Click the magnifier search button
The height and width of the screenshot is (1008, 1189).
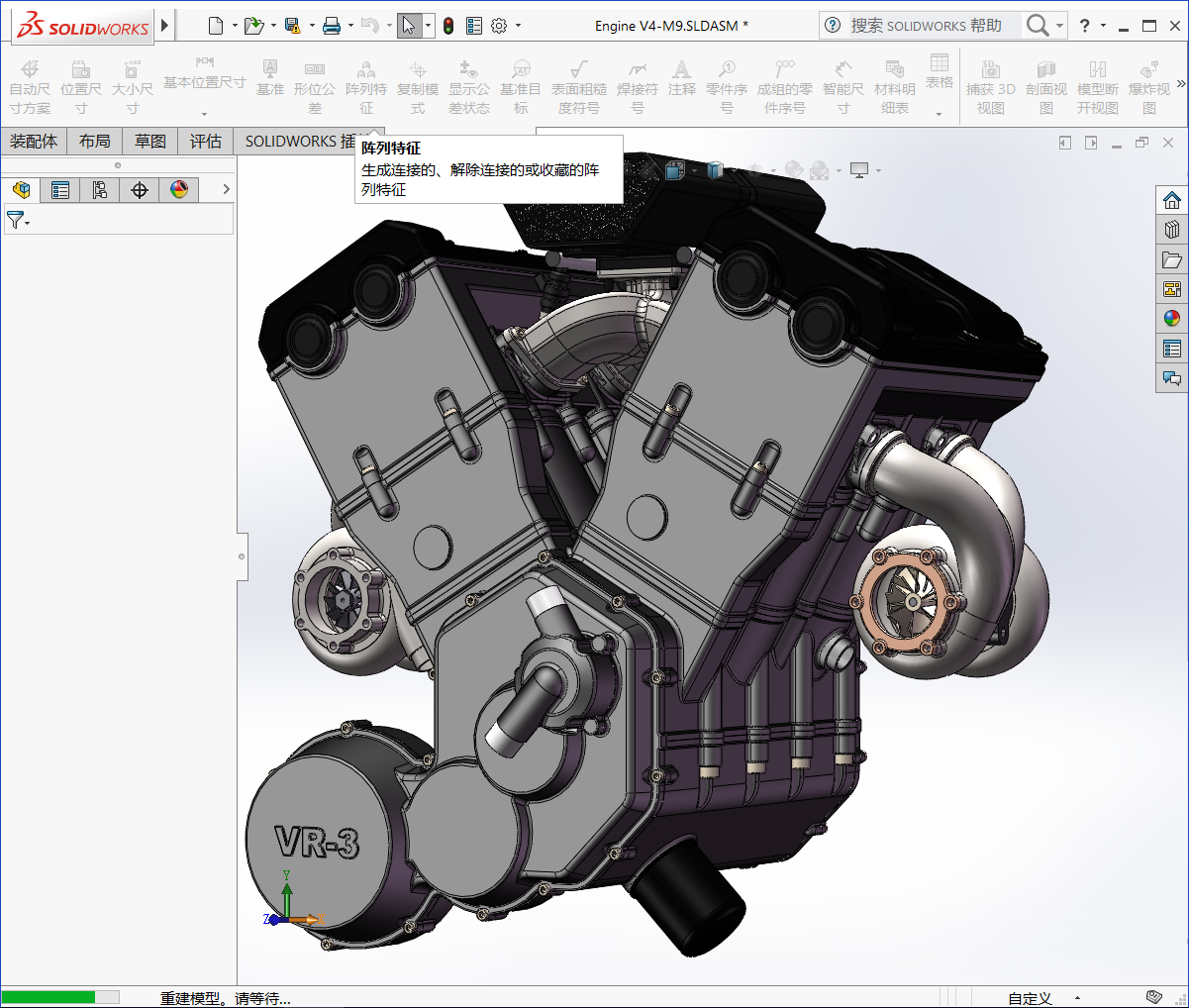coord(1037,26)
